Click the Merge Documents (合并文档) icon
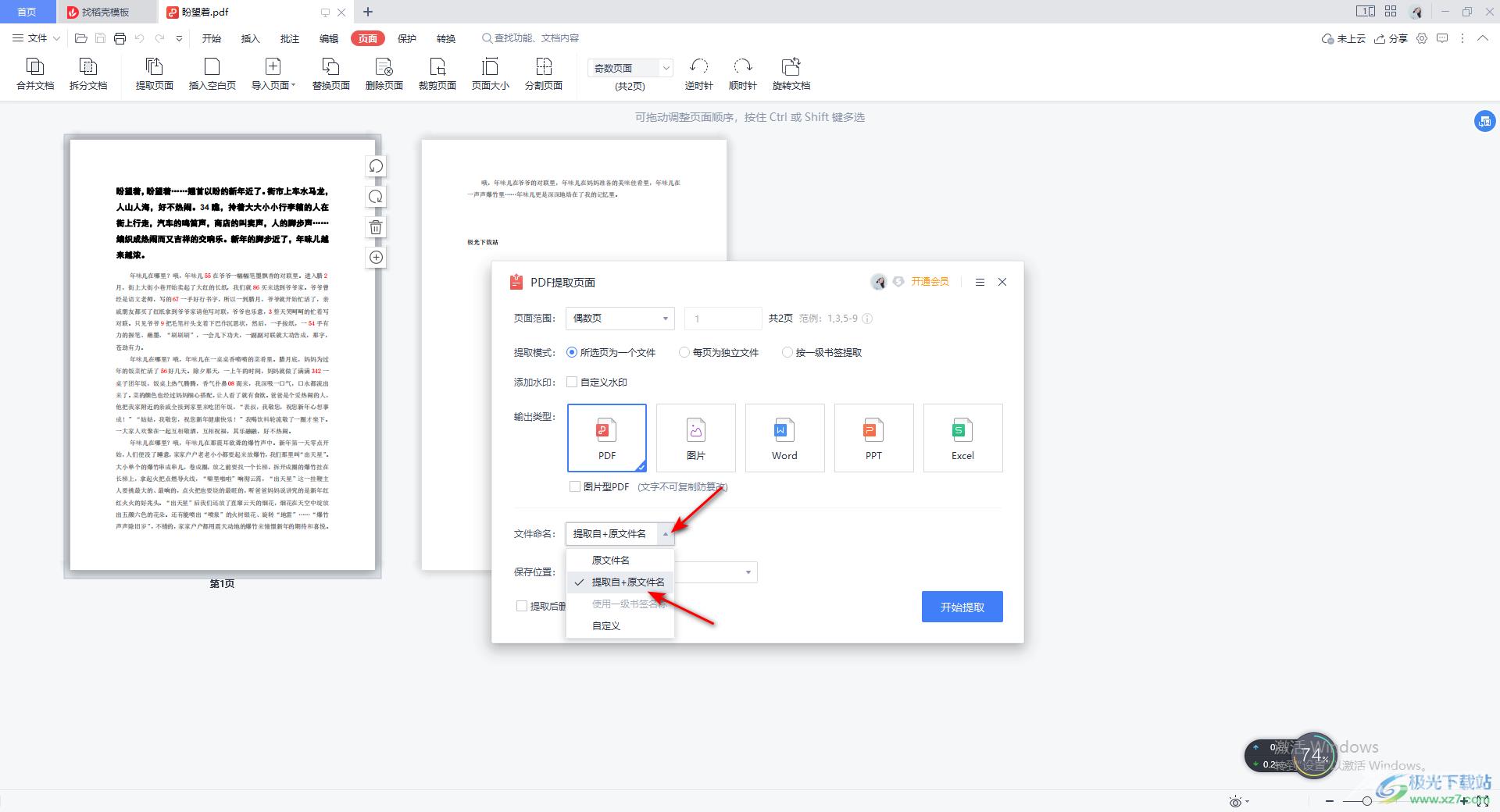The height and width of the screenshot is (812, 1500). pos(35,74)
